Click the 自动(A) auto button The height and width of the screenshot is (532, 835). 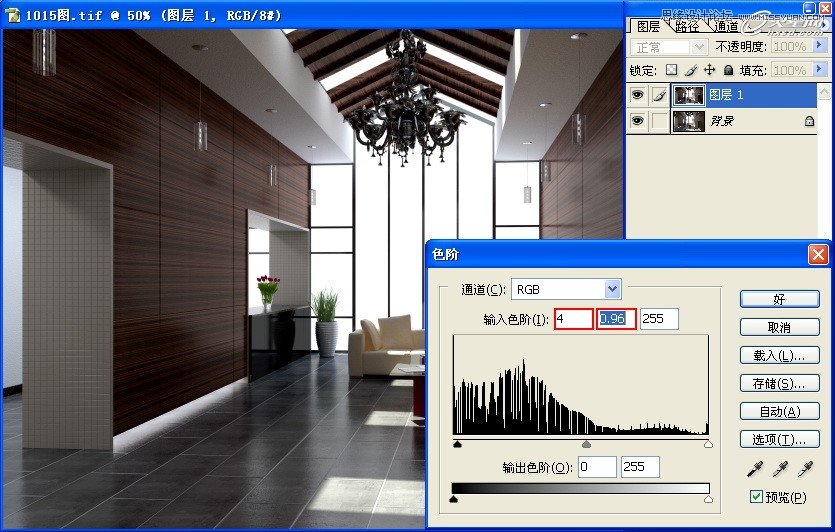point(780,412)
